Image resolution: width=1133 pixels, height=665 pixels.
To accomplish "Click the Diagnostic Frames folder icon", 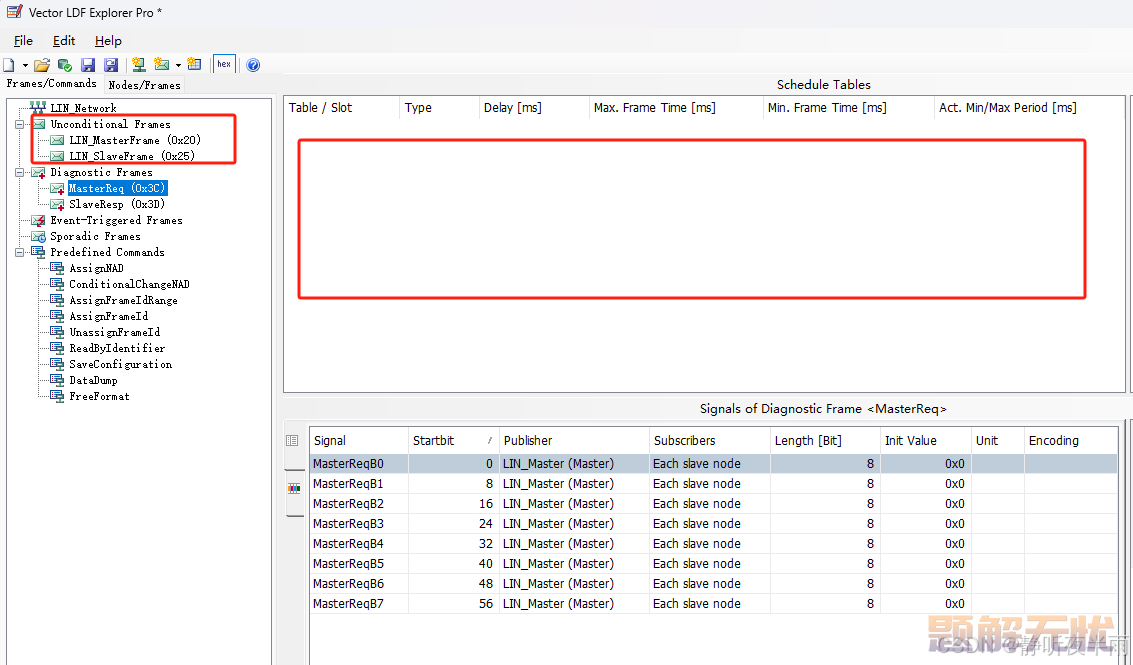I will (38, 172).
